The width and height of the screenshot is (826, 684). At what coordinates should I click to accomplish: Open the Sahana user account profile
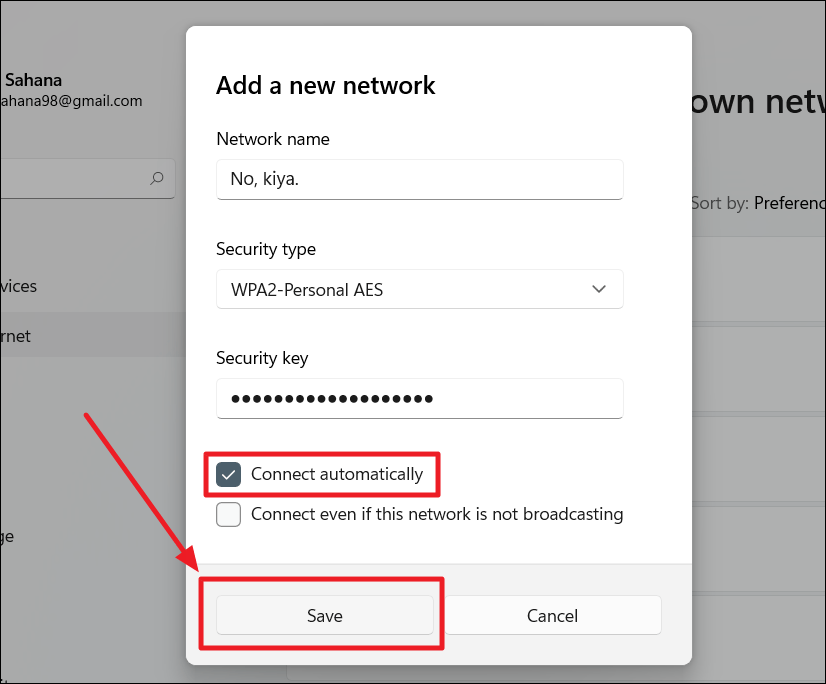(34, 80)
